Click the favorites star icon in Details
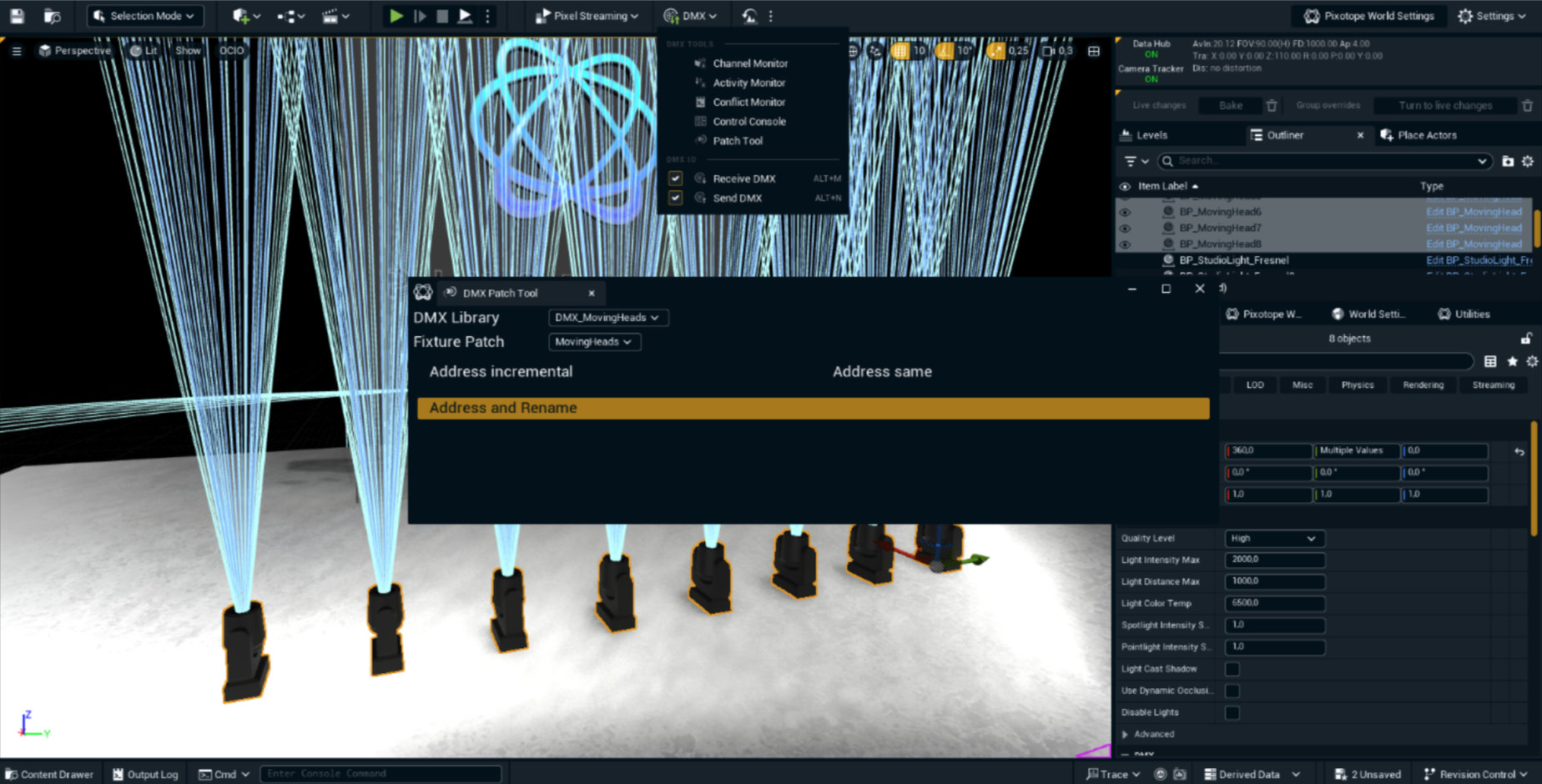 1512,361
